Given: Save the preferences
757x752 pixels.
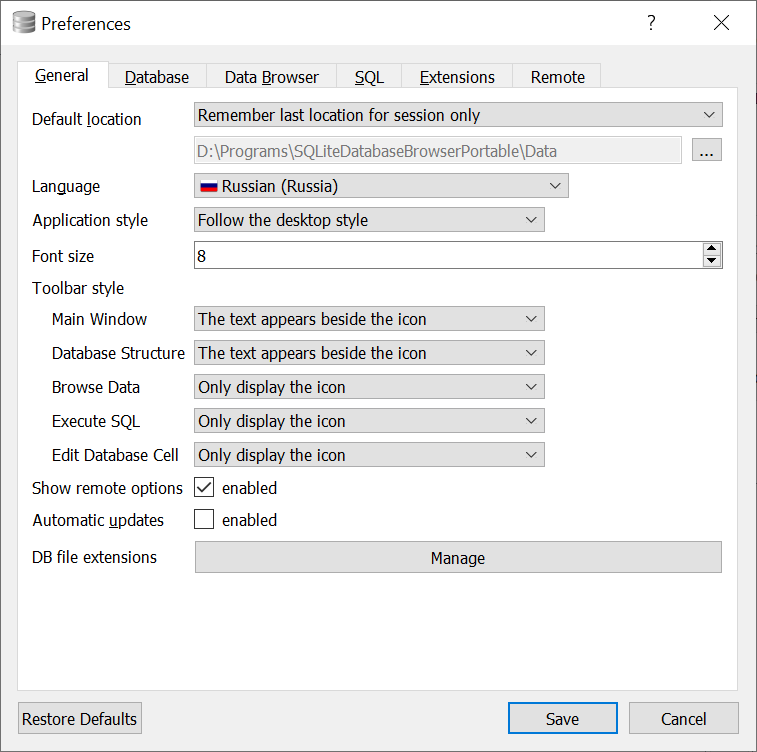Looking at the screenshot, I should (x=562, y=719).
